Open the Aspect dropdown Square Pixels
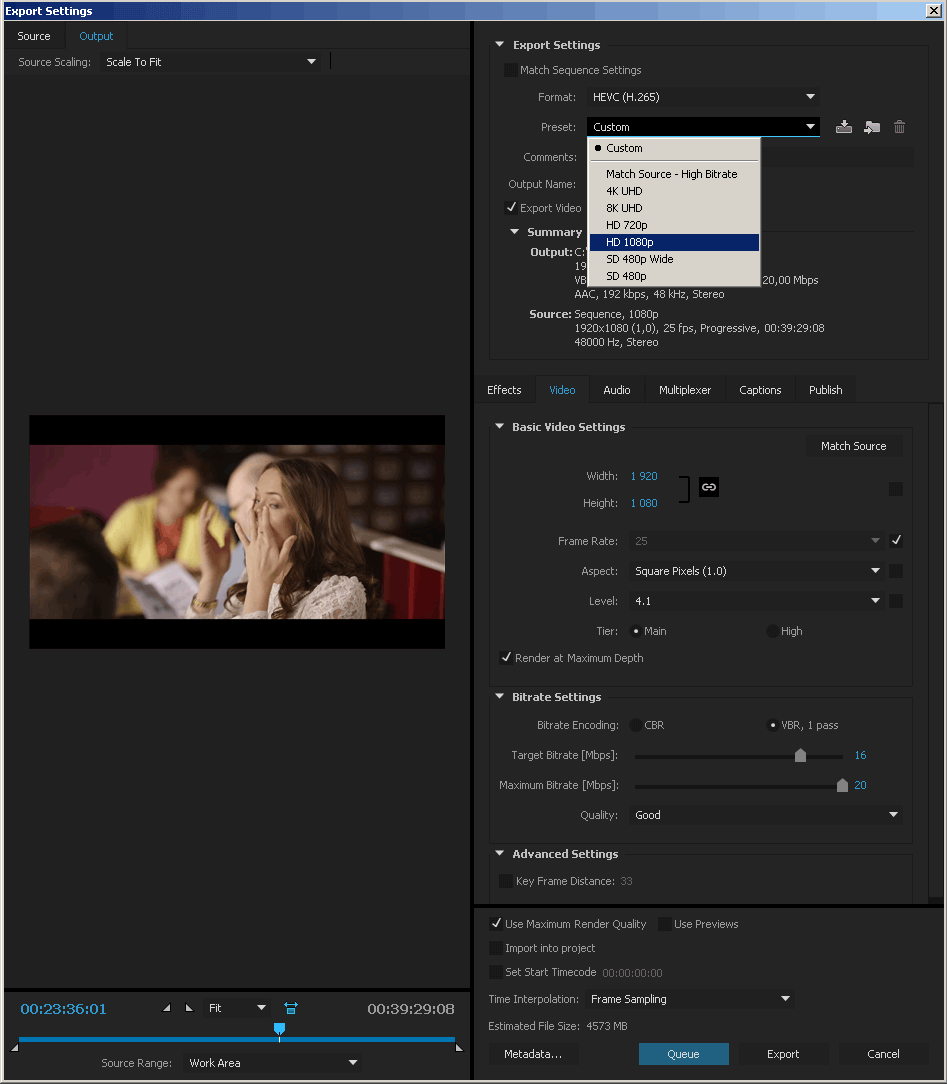Screen dimensions: 947x1084 756,571
